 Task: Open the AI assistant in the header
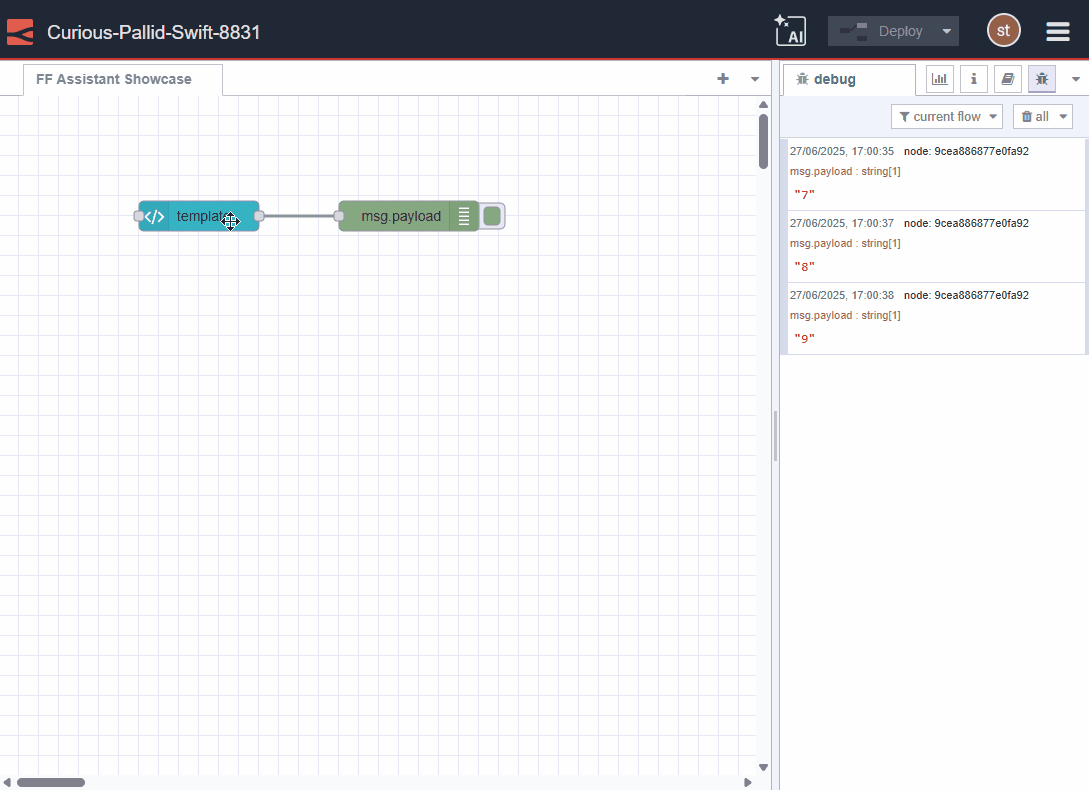pyautogui.click(x=790, y=30)
